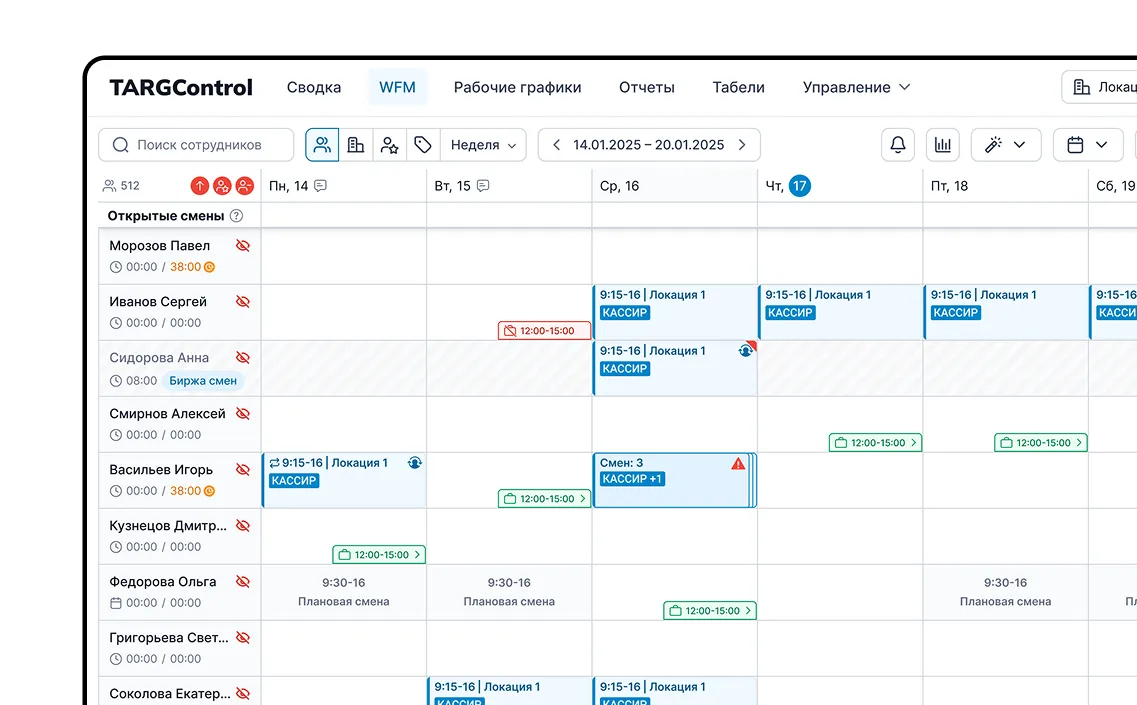The image size is (1137, 705).
Task: Click the user badge icon on Сидорова Анна shift
Action: (745, 350)
